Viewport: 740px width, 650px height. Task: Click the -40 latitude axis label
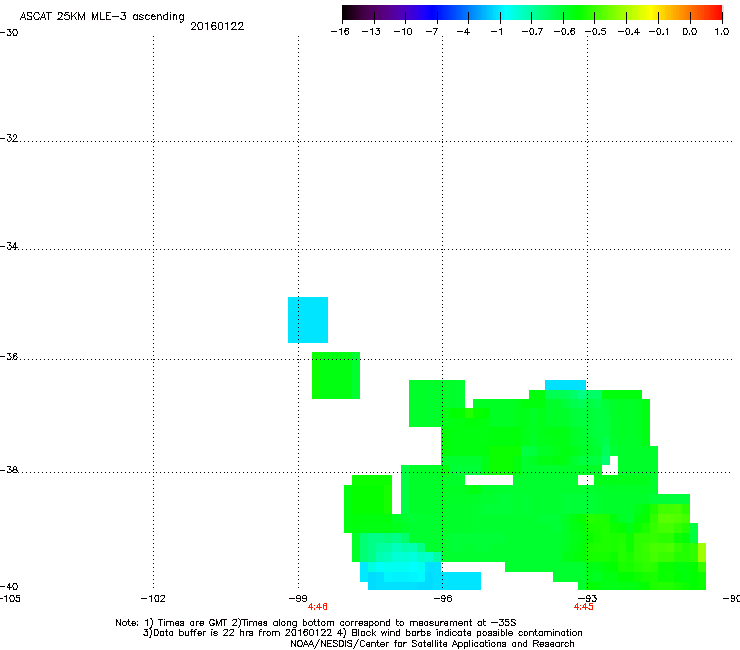click(x=8, y=586)
